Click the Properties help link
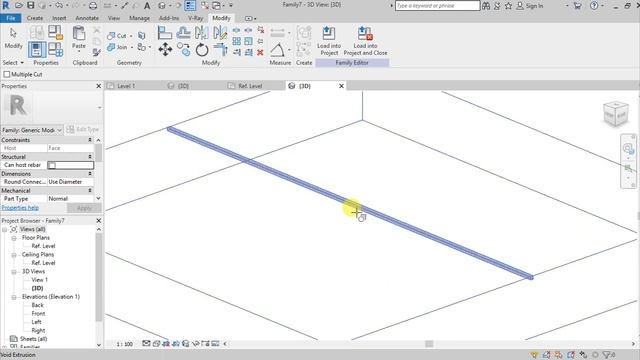The image size is (640, 360). (20, 208)
